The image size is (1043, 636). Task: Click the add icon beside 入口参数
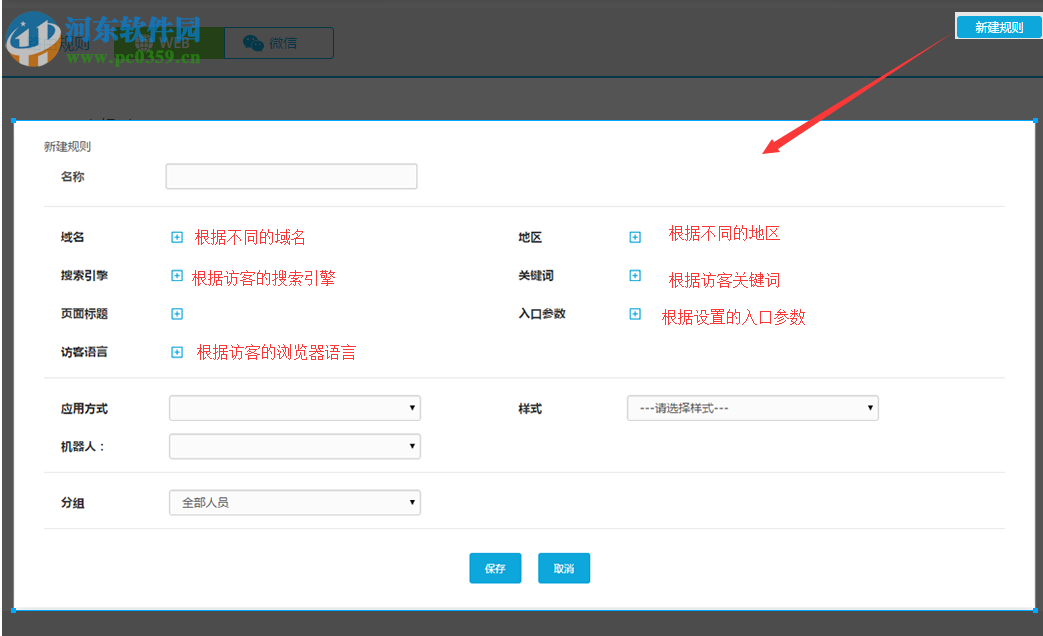point(635,313)
